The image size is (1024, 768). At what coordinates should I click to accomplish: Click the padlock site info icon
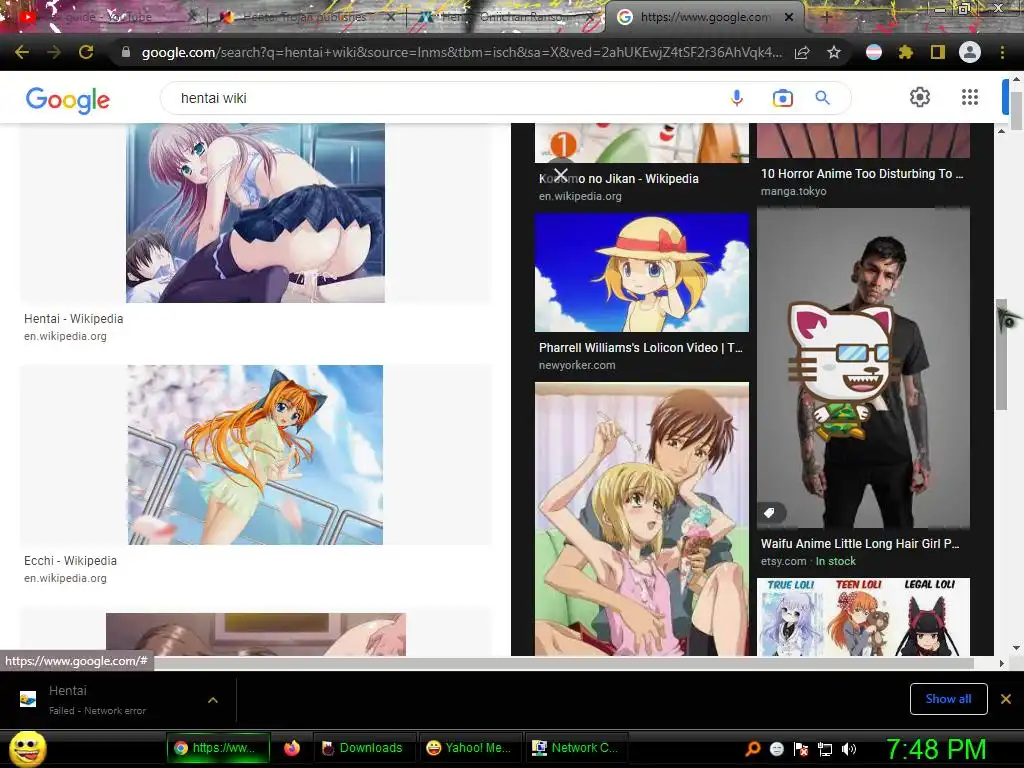[125, 52]
